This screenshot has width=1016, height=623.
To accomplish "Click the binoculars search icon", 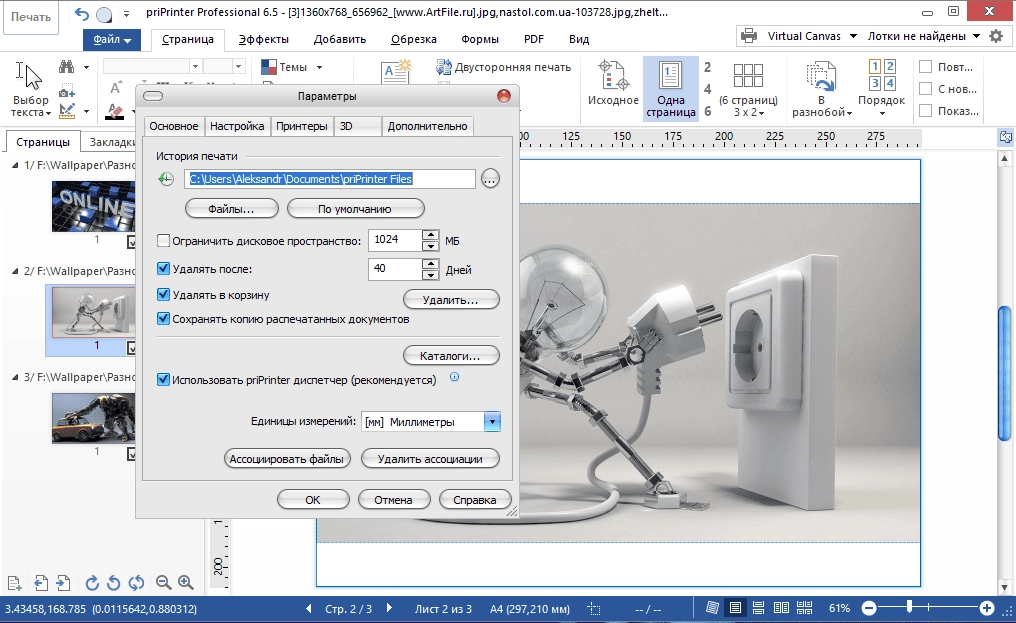I will point(66,67).
